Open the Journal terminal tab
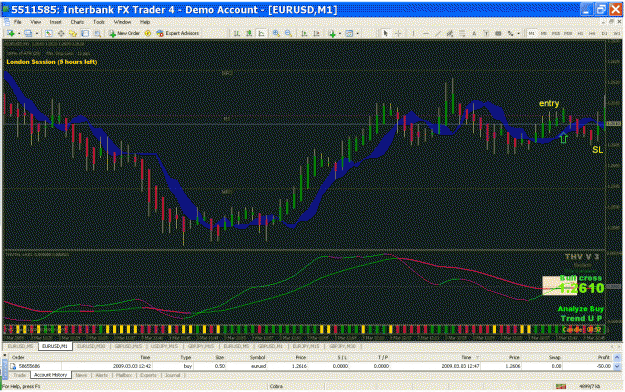 (x=173, y=375)
